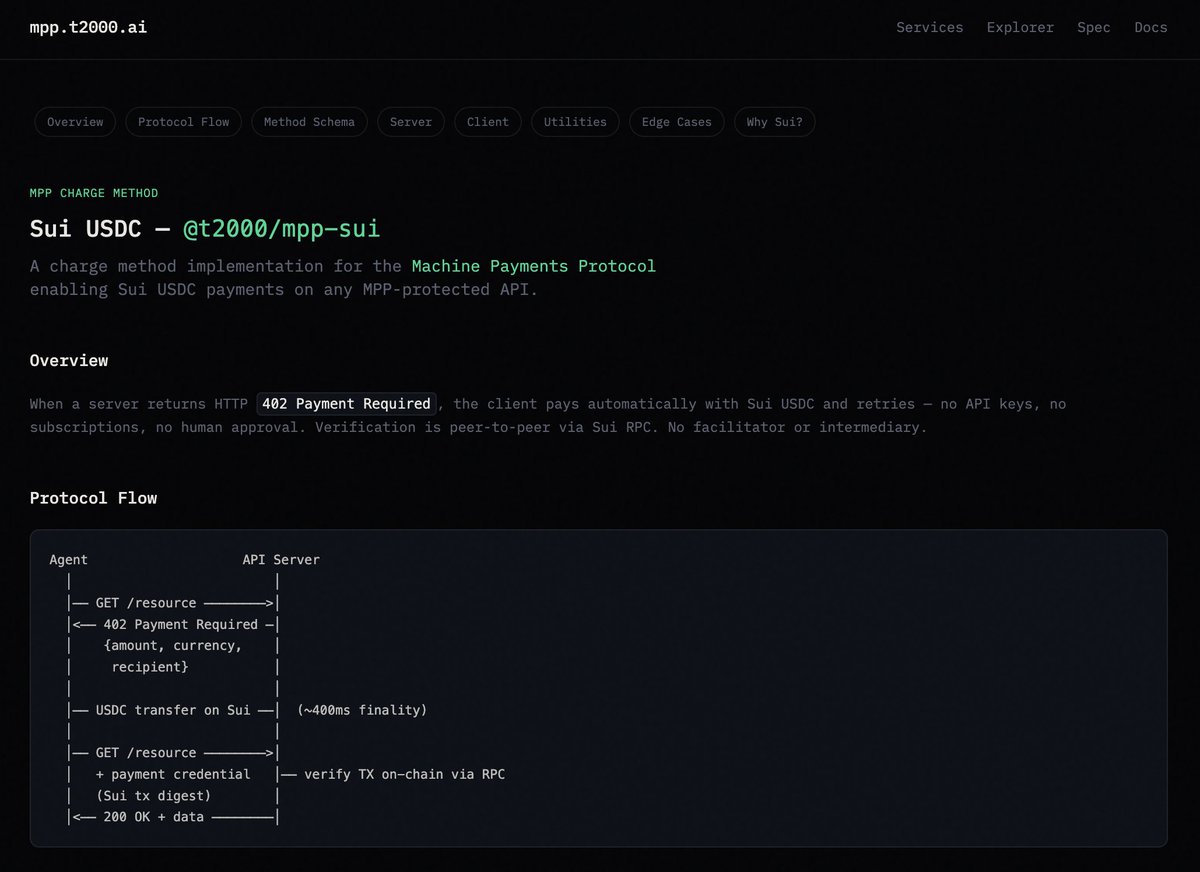Viewport: 1200px width, 872px height.
Task: Click the Protocol Flow section heading
Action: (x=93, y=498)
